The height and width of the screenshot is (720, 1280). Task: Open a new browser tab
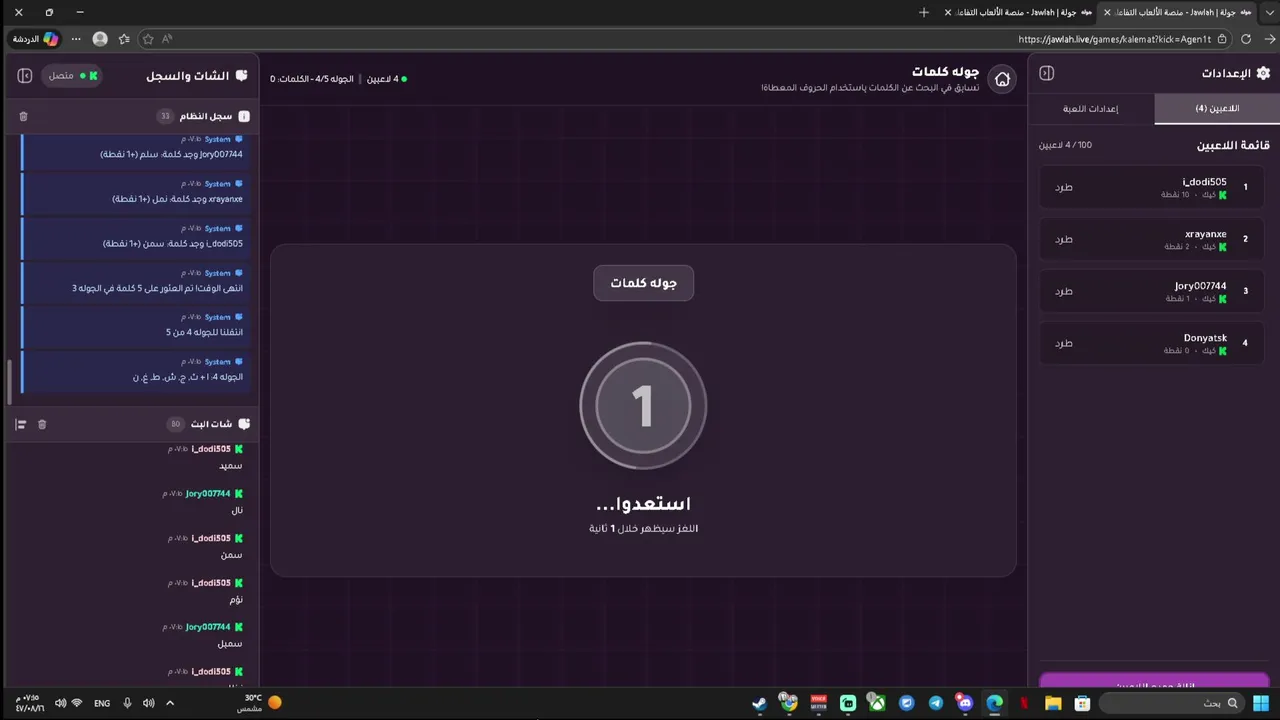click(924, 12)
